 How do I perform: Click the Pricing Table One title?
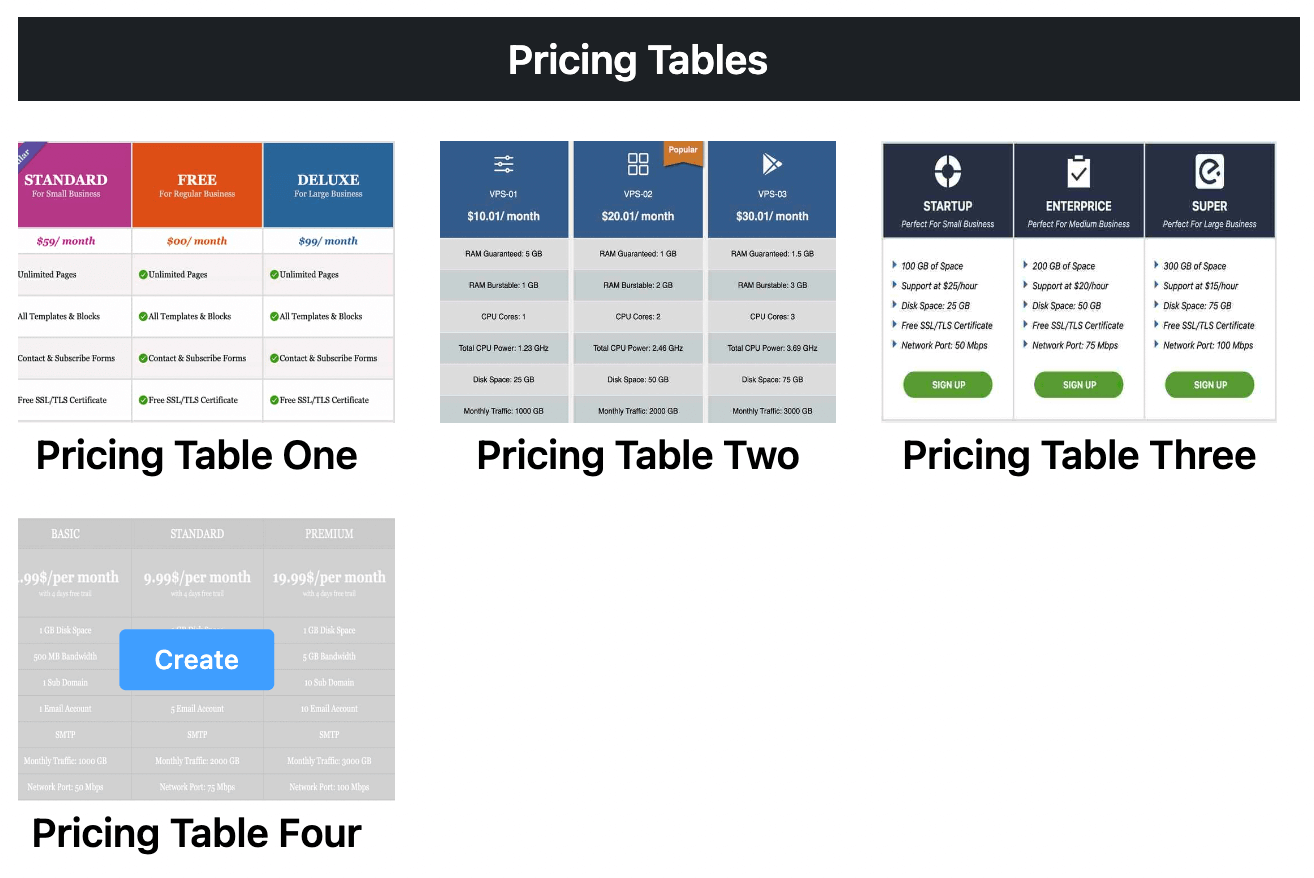[196, 455]
